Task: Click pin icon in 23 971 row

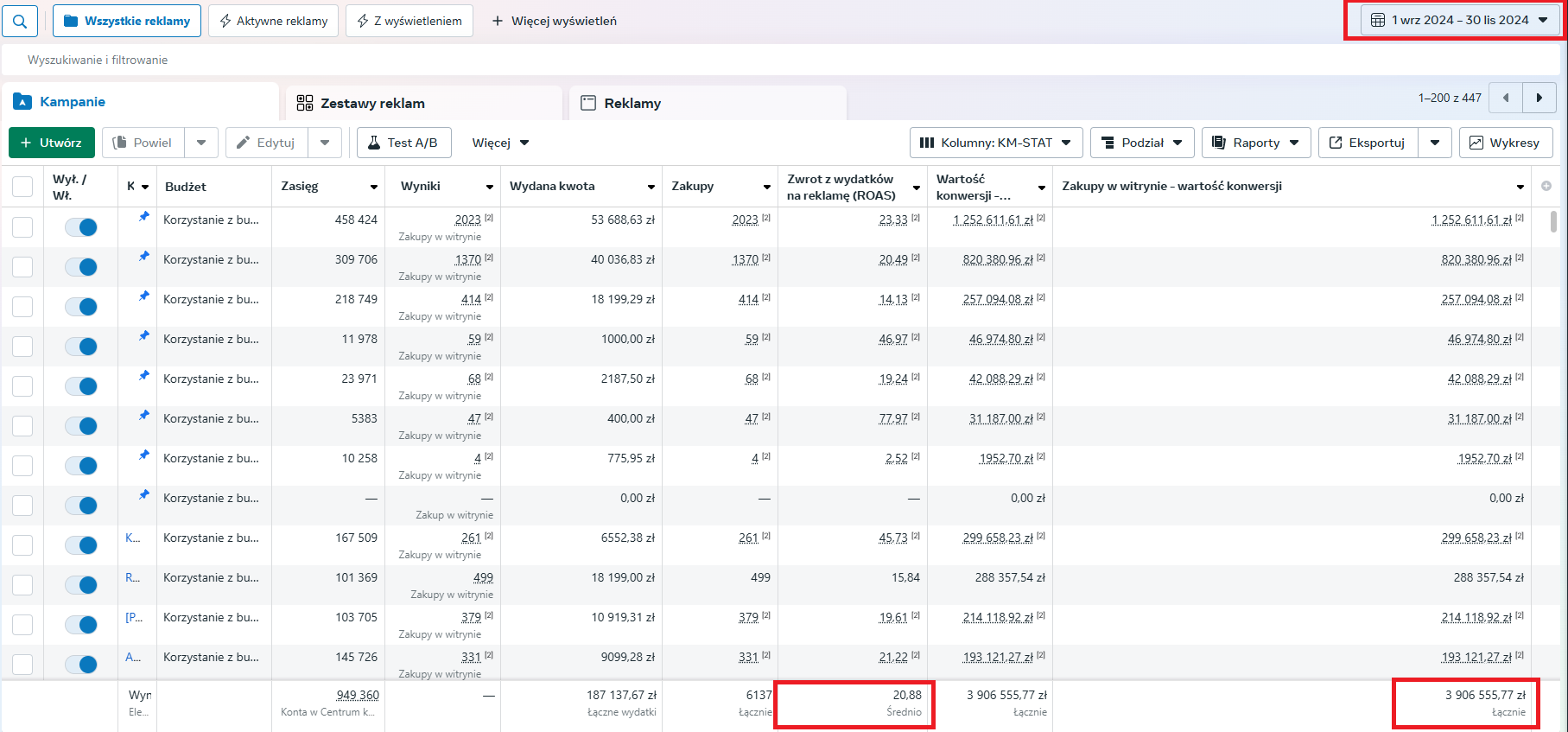Action: pyautogui.click(x=144, y=375)
